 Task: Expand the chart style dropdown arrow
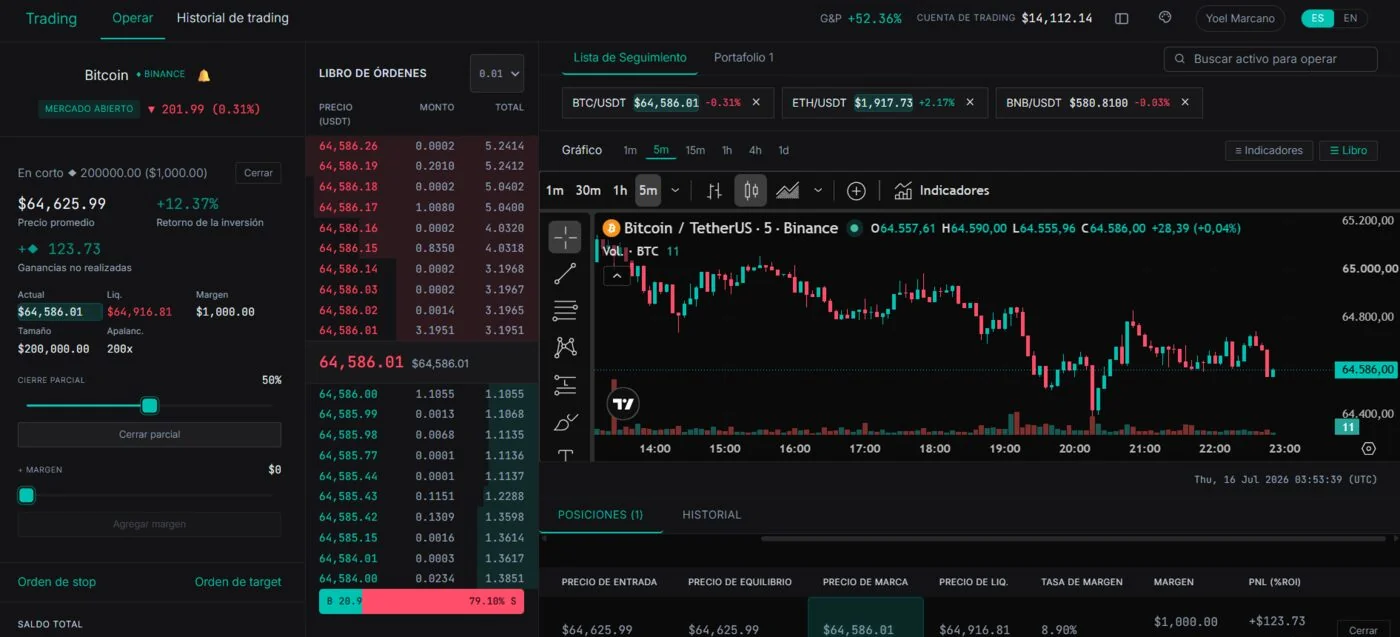[818, 190]
